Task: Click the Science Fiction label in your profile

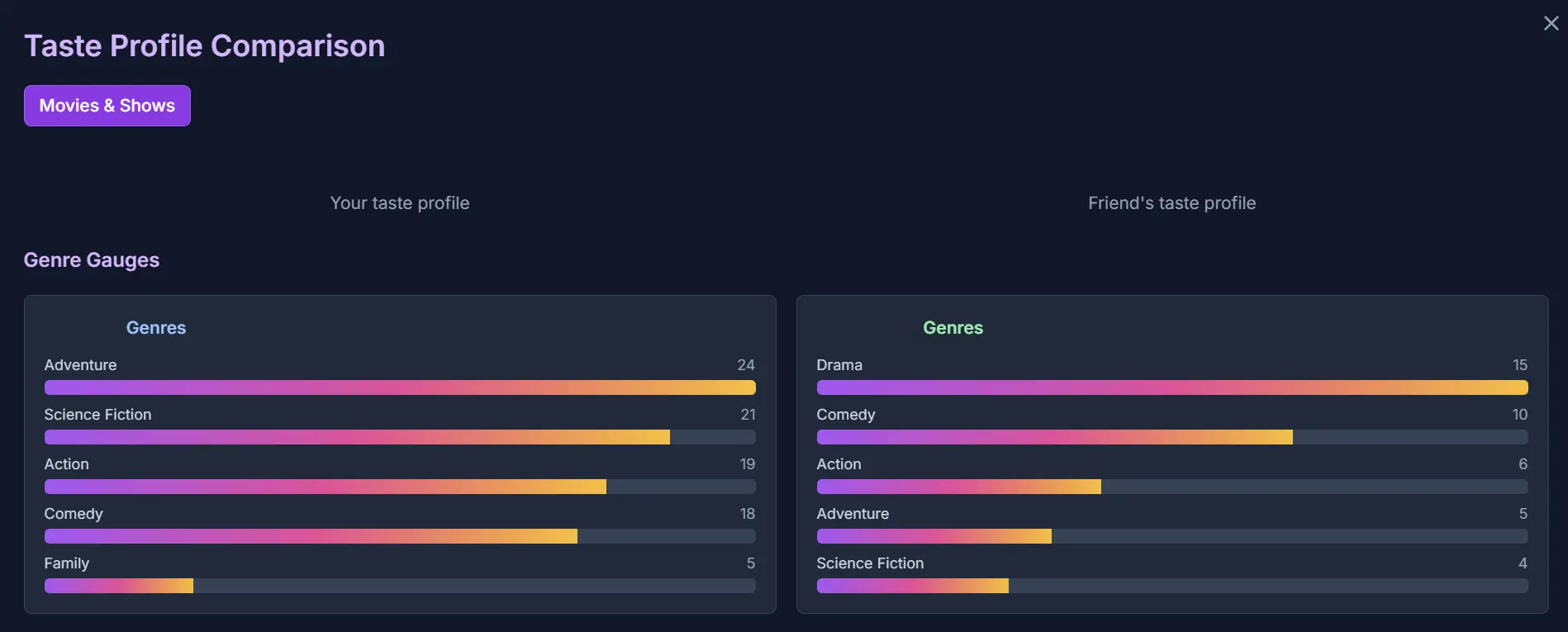Action: [x=97, y=414]
